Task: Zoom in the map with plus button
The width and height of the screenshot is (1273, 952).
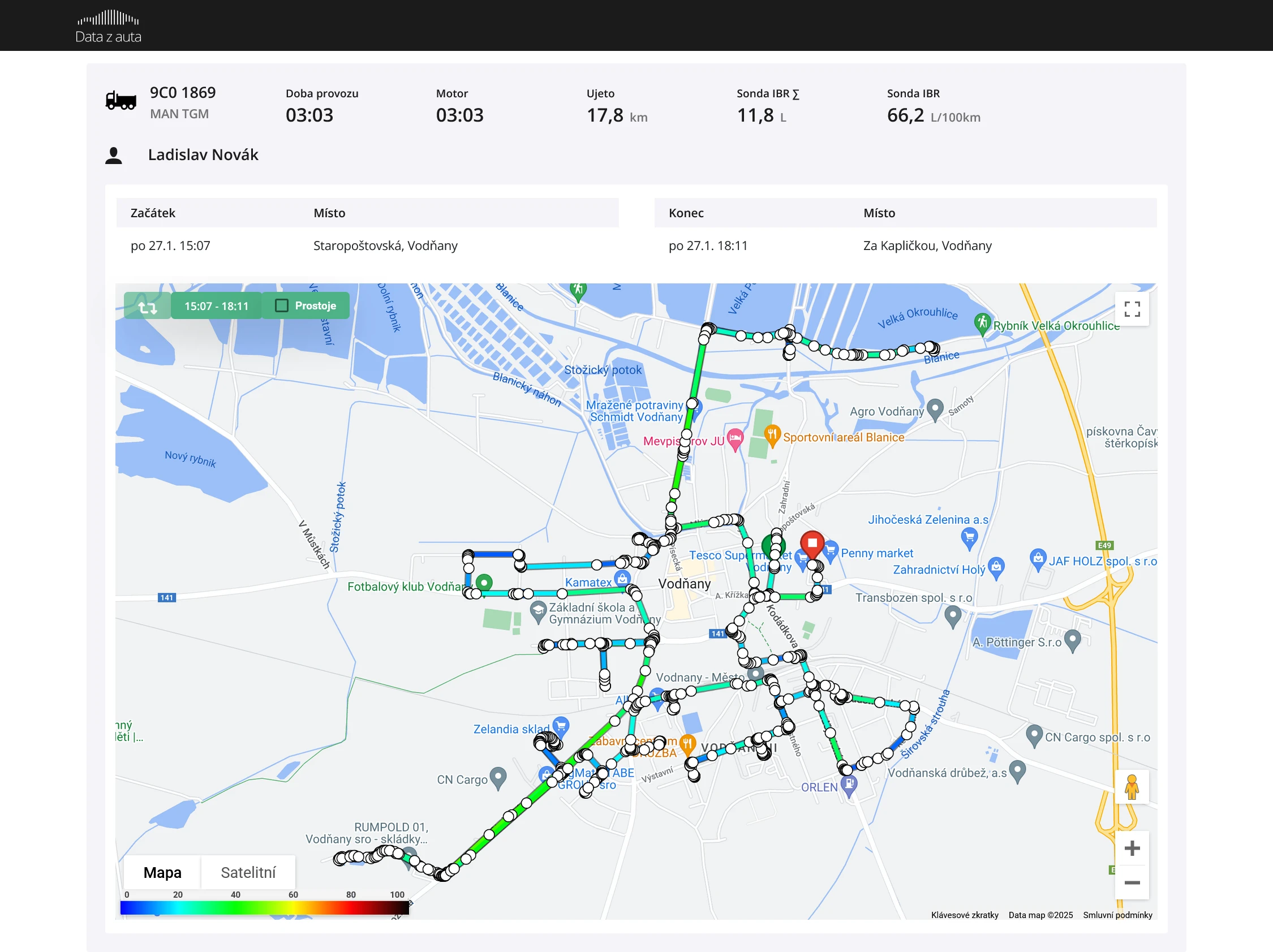Action: click(1132, 848)
